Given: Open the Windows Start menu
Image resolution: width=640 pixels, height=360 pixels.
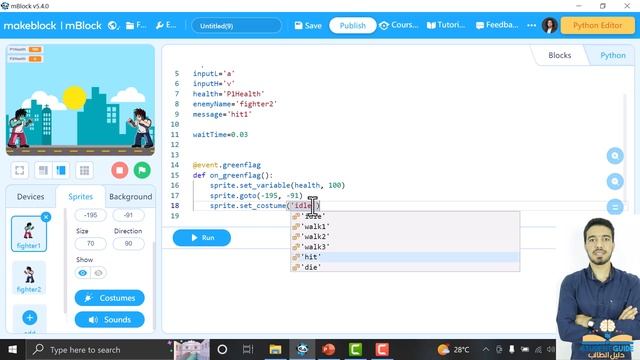Looking at the screenshot, I should (x=13, y=350).
